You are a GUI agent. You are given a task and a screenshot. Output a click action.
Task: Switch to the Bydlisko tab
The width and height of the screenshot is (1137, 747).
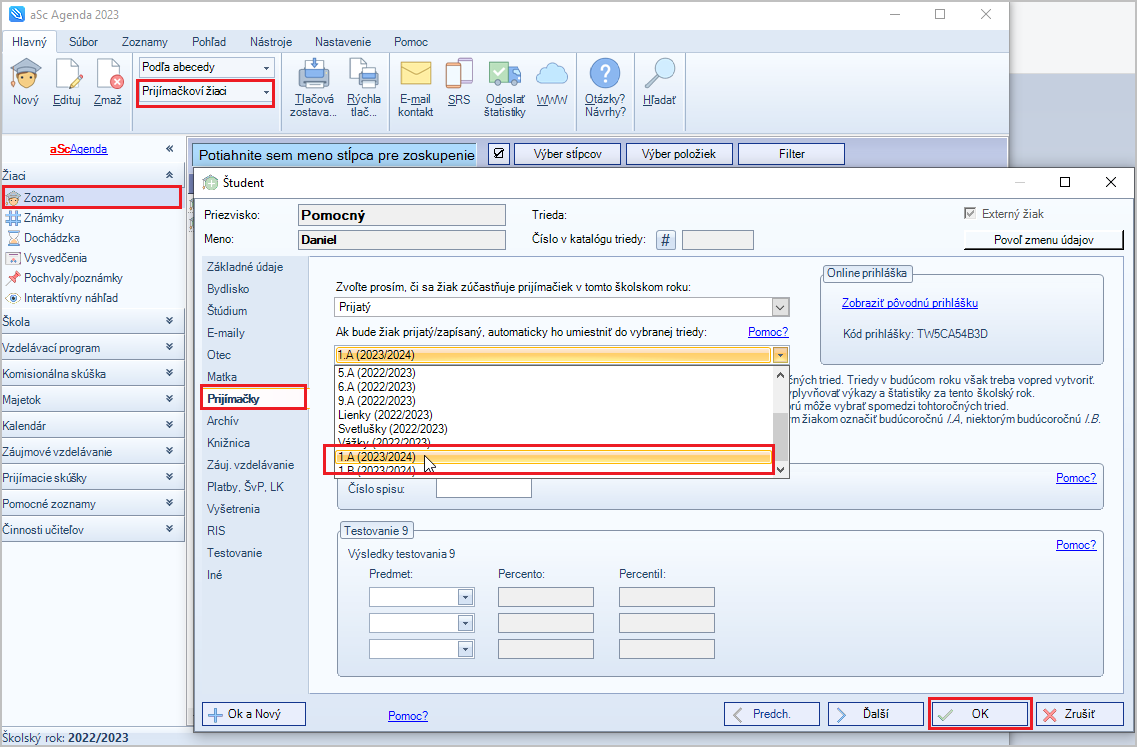coord(228,289)
